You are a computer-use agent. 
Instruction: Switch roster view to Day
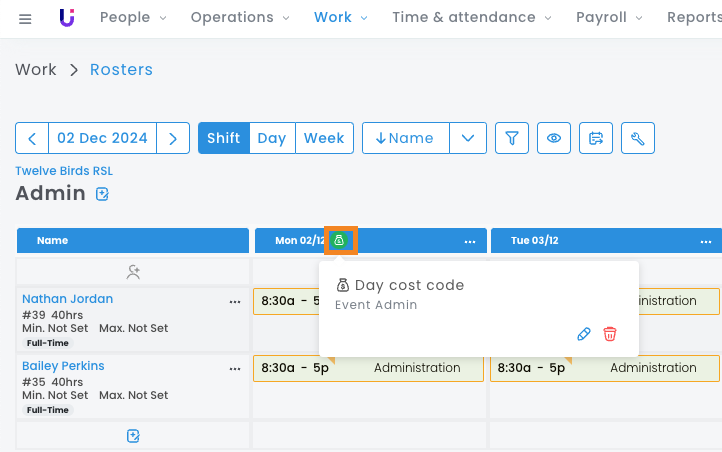(x=272, y=138)
